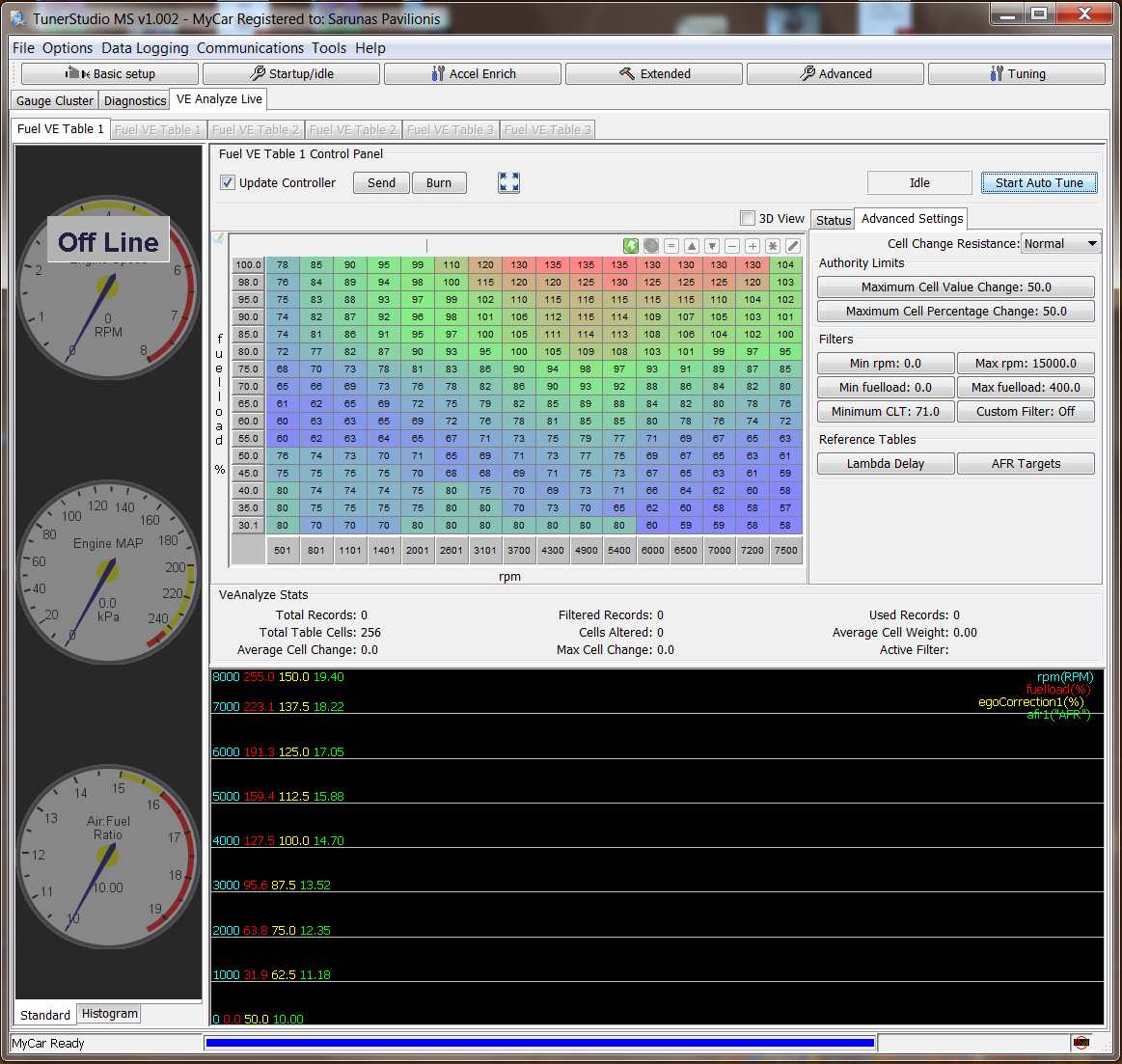Click the up-arrow increment icon above table

(x=692, y=246)
